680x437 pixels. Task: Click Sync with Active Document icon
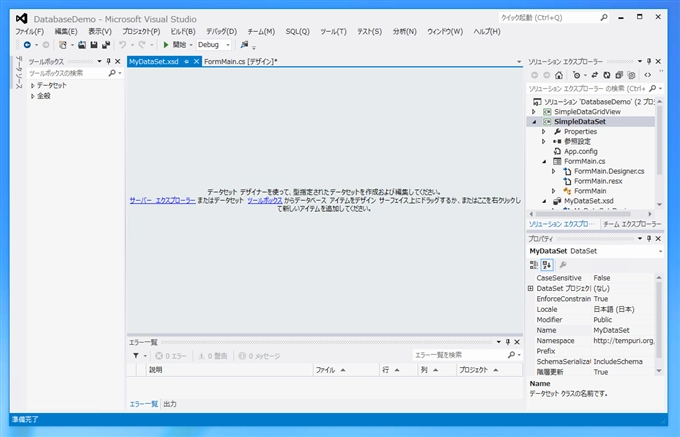pyautogui.click(x=595, y=75)
